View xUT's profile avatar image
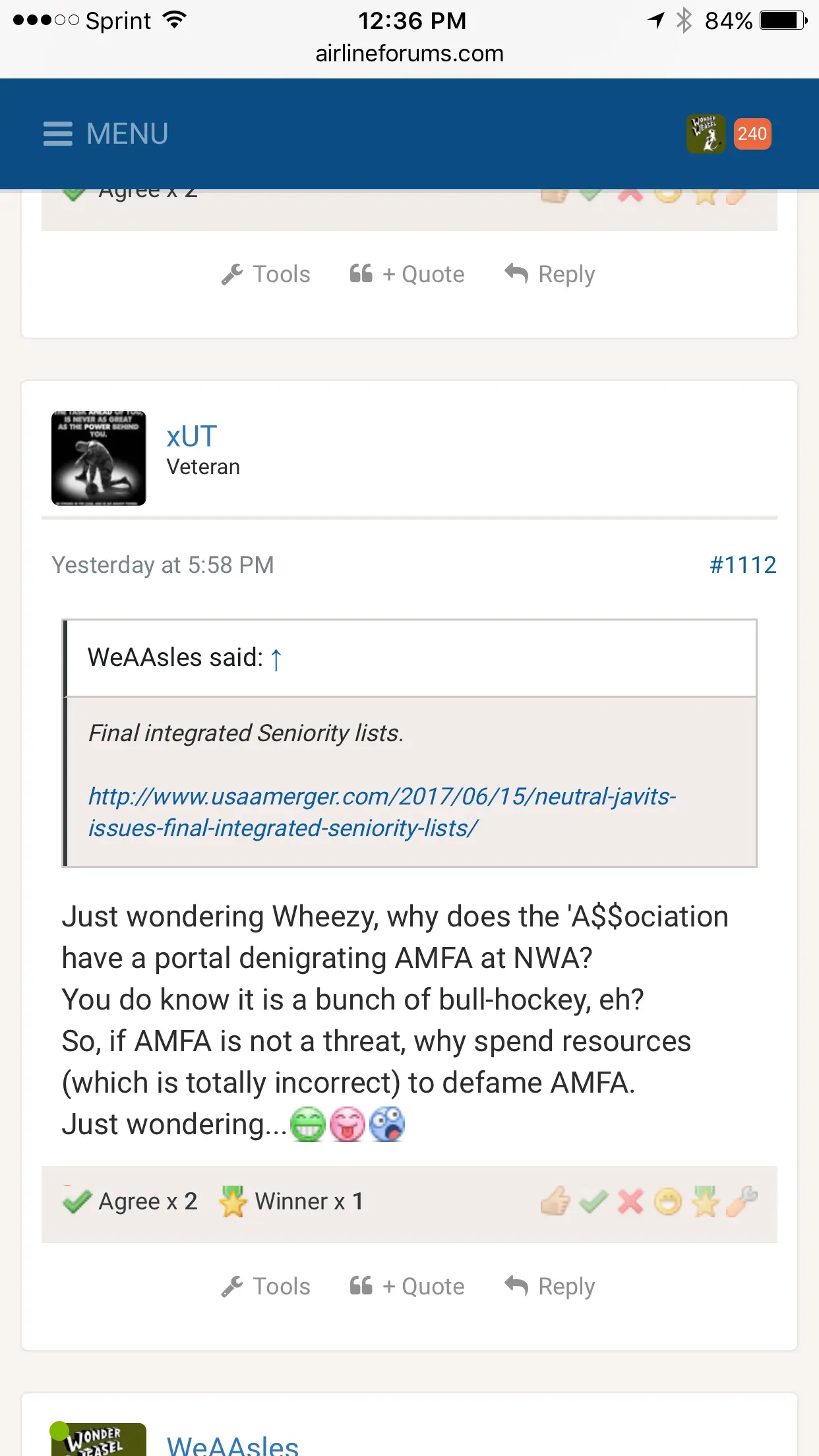Screen dimensions: 819x1456 99,458
